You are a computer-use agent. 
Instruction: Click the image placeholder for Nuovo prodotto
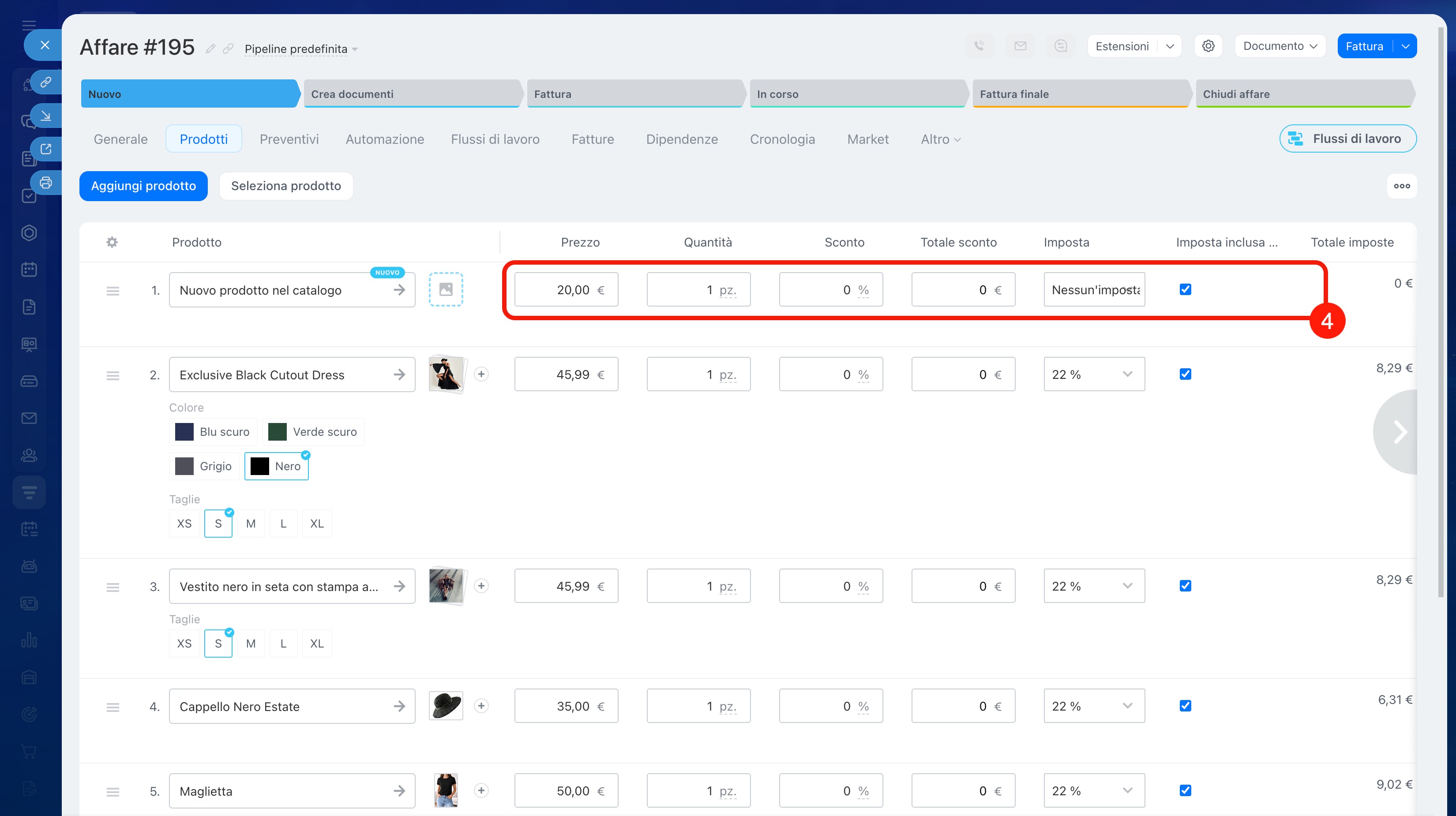[x=445, y=289]
